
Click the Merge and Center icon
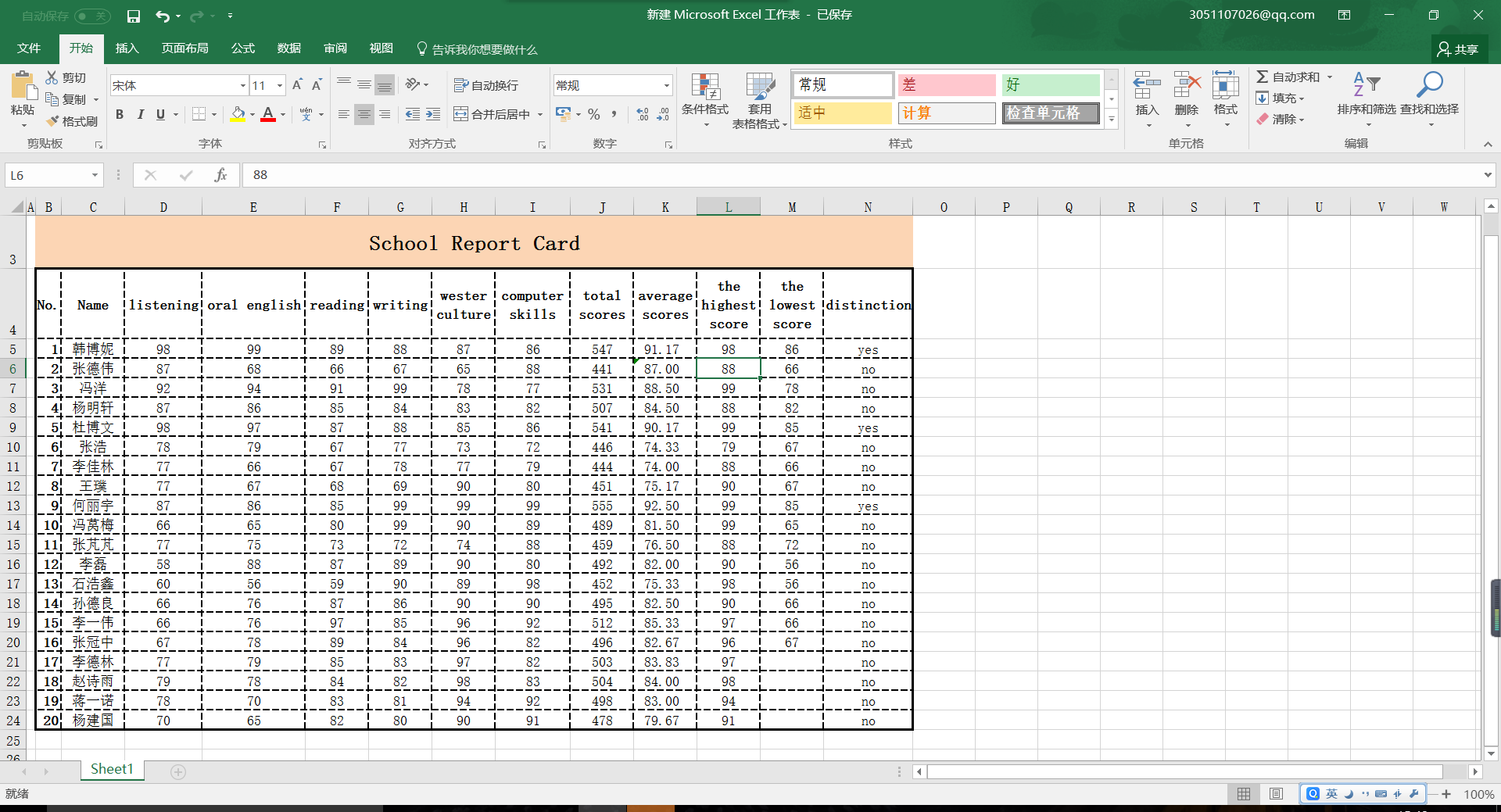461,114
